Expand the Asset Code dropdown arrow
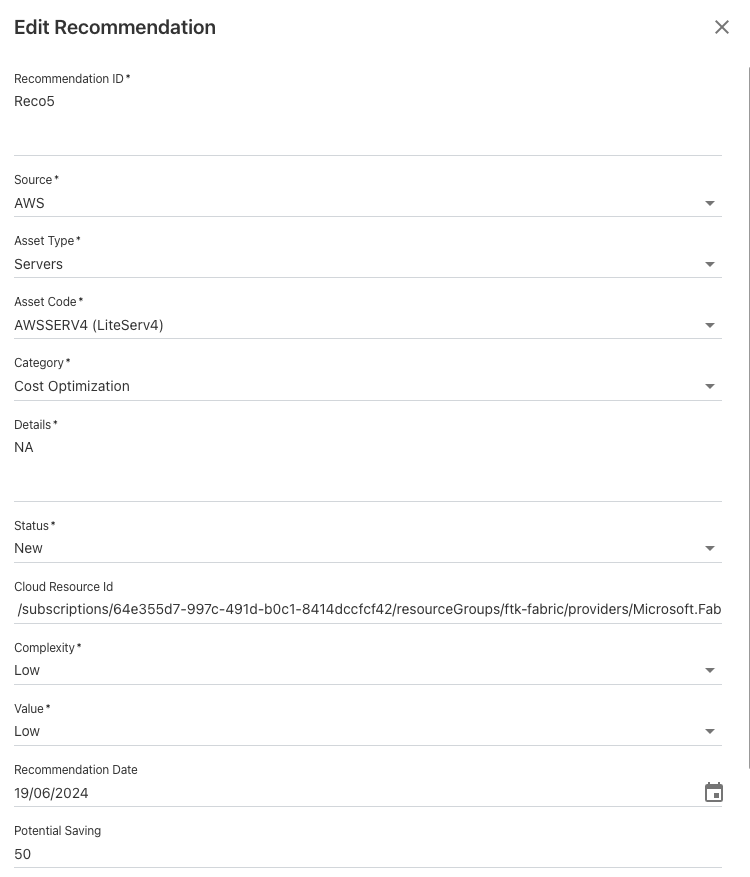The width and height of the screenshot is (750, 877). coord(710,326)
